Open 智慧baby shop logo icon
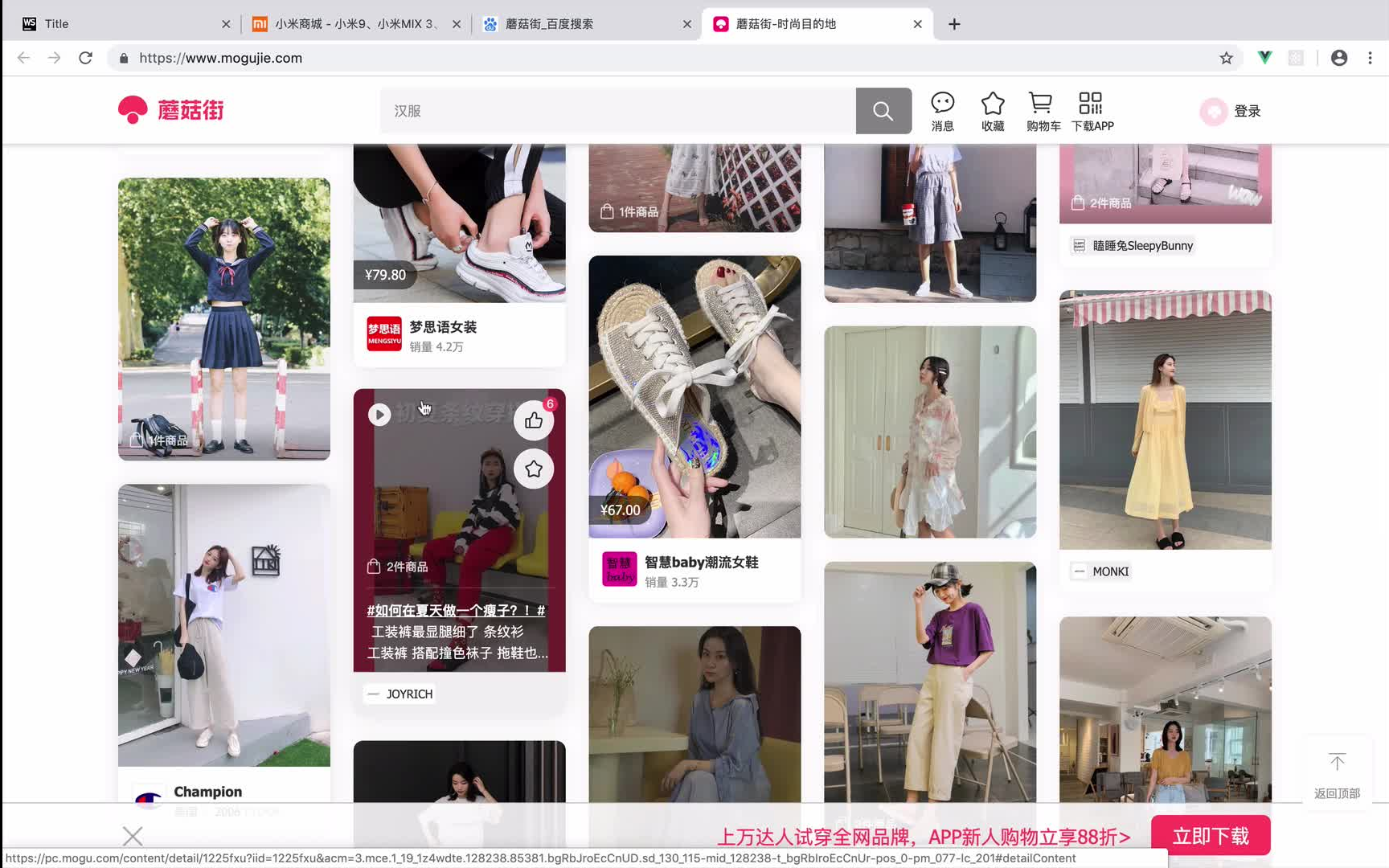The height and width of the screenshot is (868, 1389). (620, 569)
